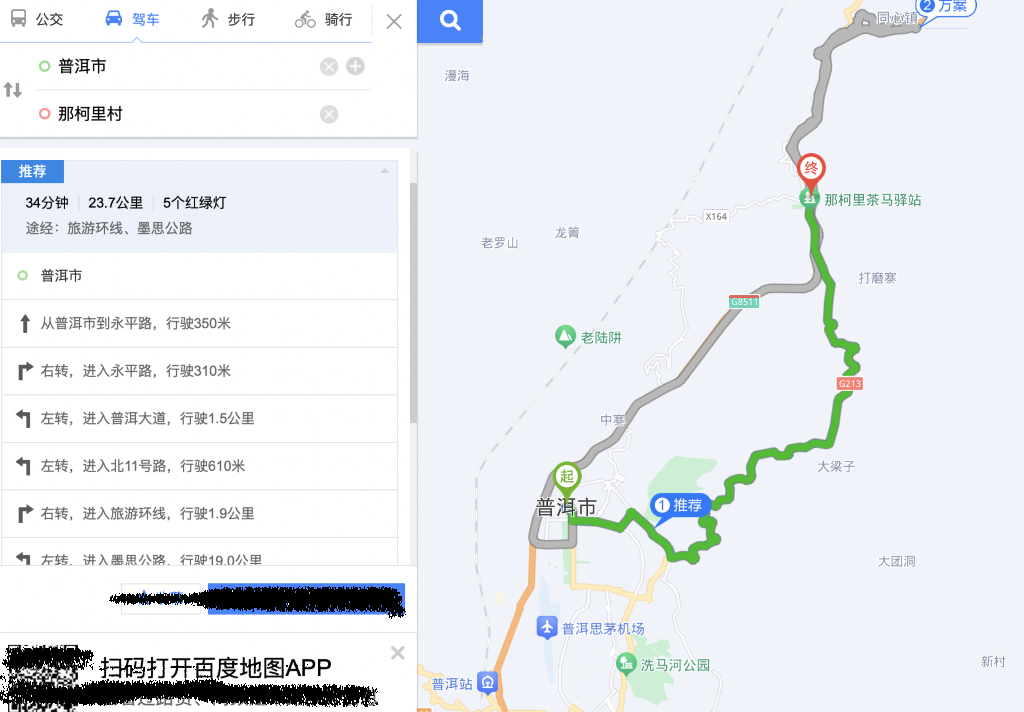Collapse the 推荐 route details arrow

tap(385, 171)
